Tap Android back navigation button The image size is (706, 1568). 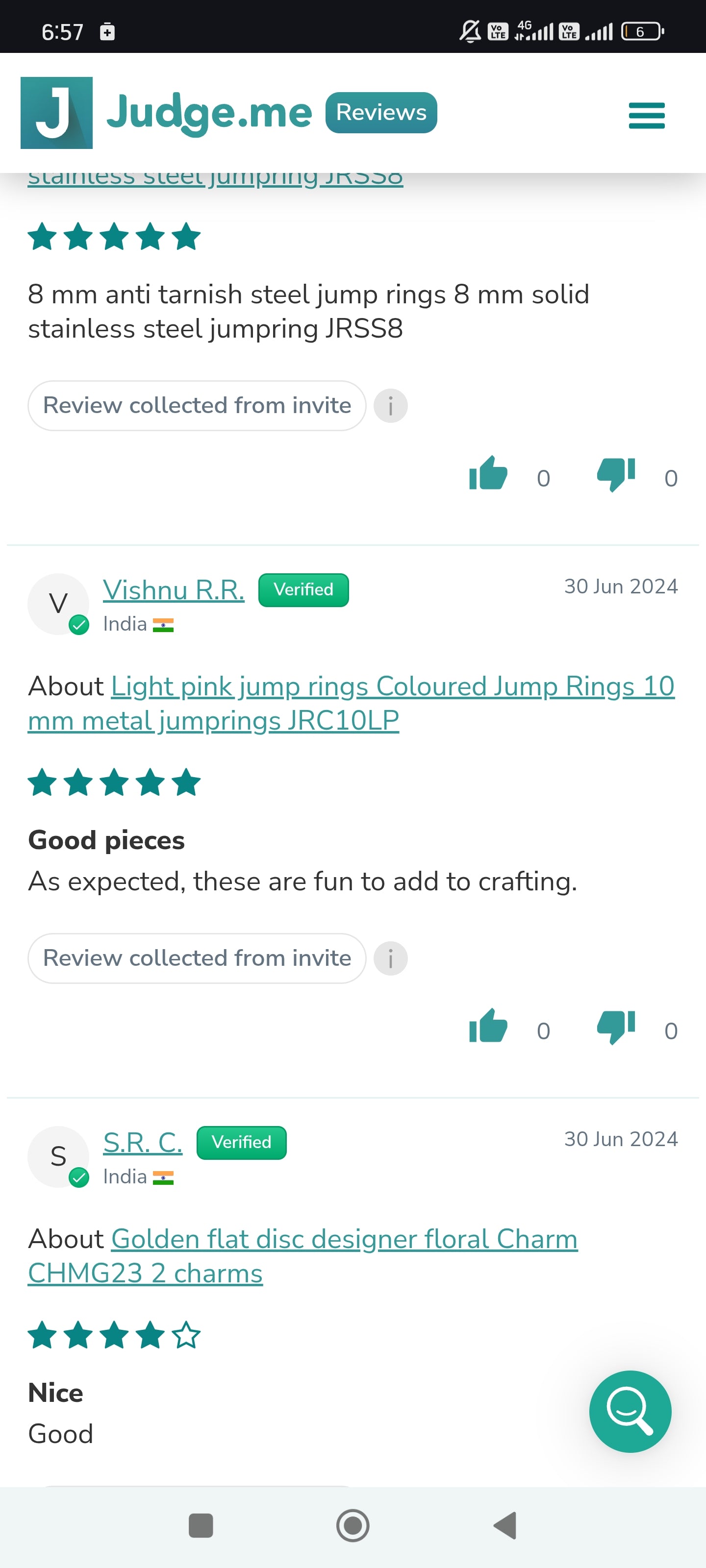coord(505,1525)
